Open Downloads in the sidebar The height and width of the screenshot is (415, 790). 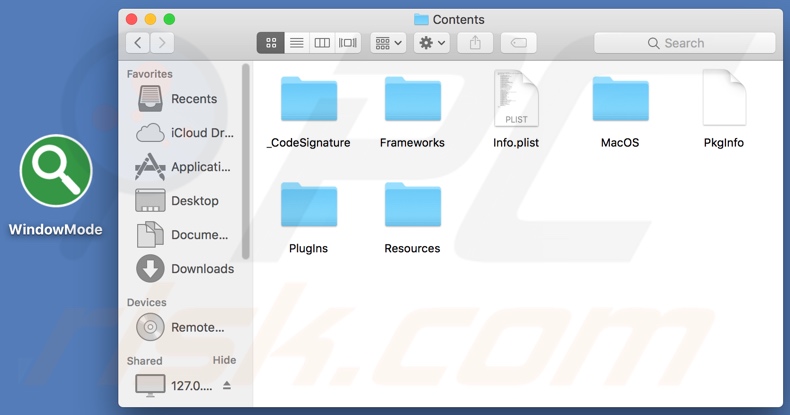183,268
